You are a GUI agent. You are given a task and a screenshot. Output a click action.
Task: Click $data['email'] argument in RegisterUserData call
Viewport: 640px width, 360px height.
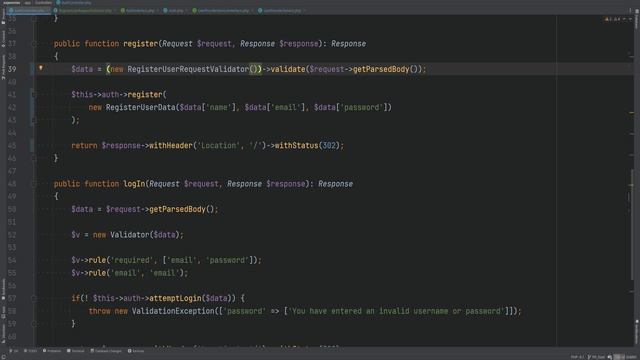tap(275, 107)
